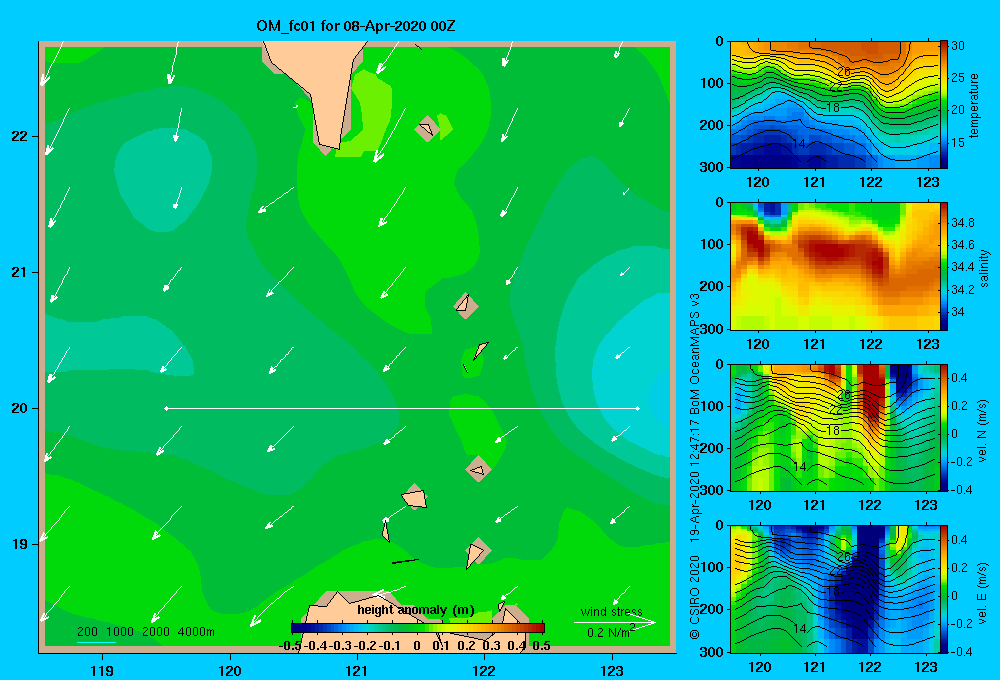Screen dimensions: 1000x680
Task: Click the '19-Apr-2020 12:47:17' timestamp text
Action: point(695,480)
